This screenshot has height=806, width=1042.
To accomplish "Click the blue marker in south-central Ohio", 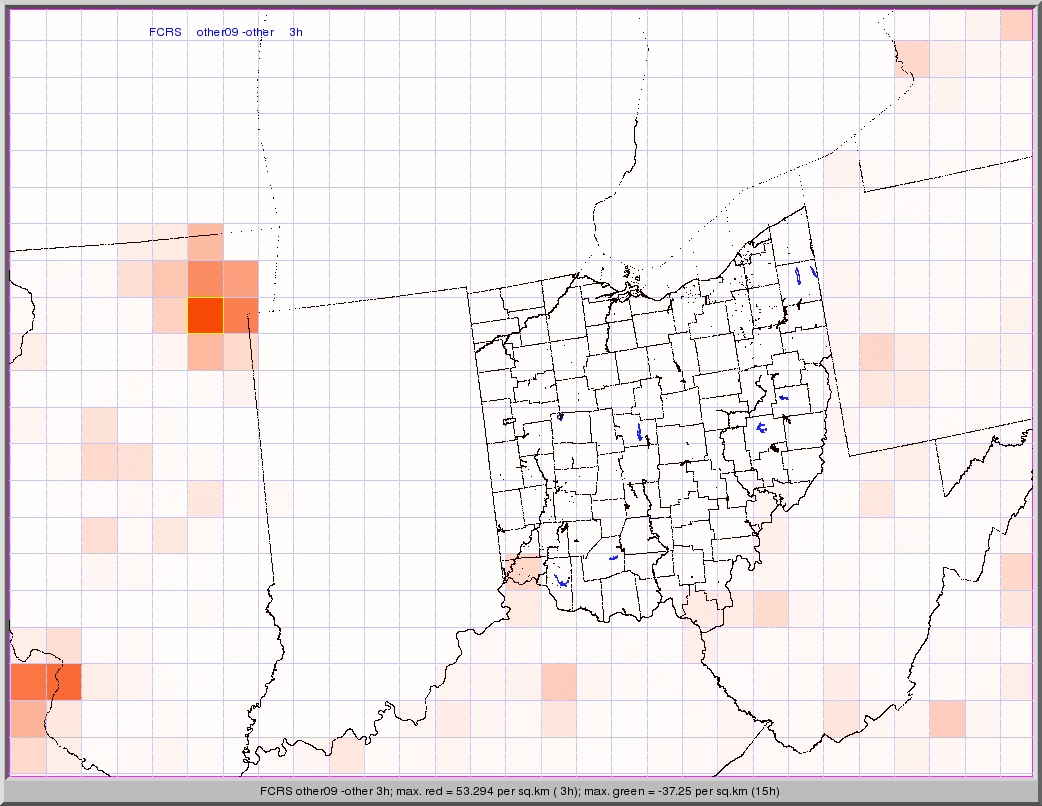I will 613,557.
